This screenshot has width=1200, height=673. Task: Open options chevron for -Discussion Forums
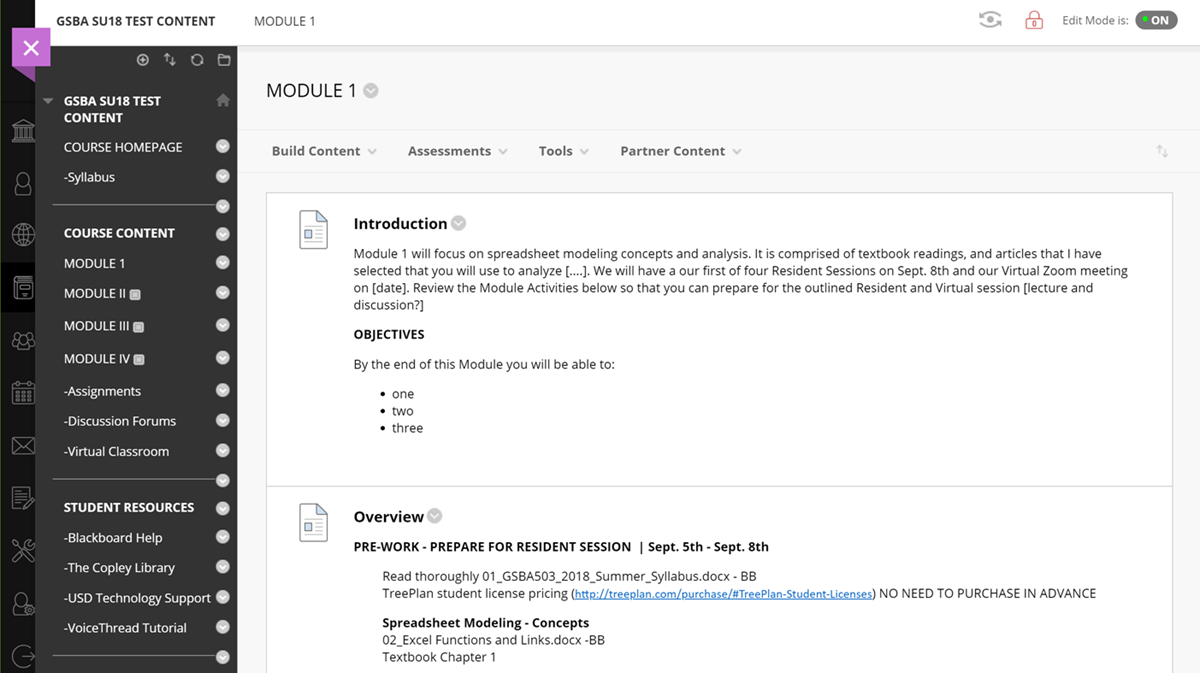click(x=223, y=420)
